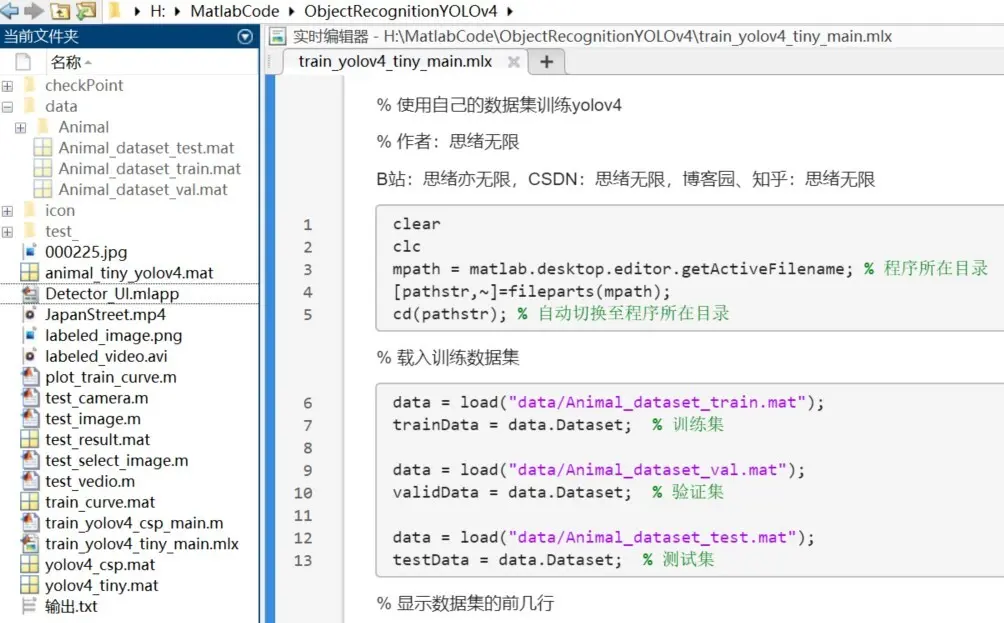Click code line 6 load train dataset
Viewport: 1004px width, 623px height.
point(608,402)
